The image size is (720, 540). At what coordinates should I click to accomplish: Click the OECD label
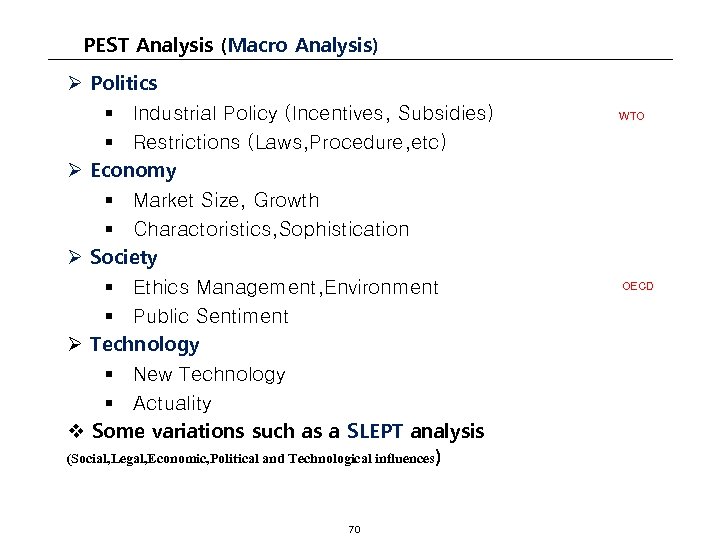[637, 287]
